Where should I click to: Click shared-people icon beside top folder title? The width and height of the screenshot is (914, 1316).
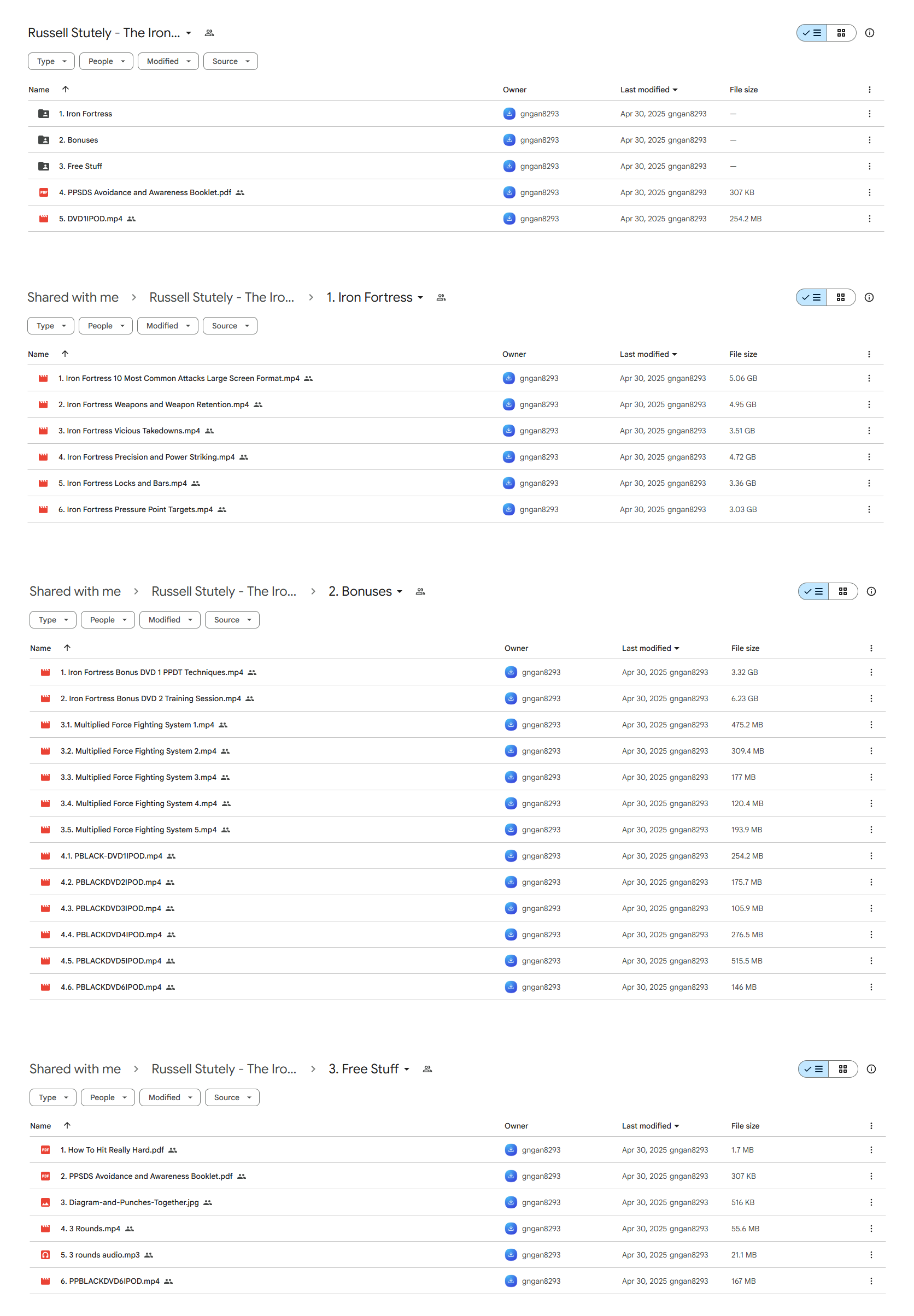[209, 33]
